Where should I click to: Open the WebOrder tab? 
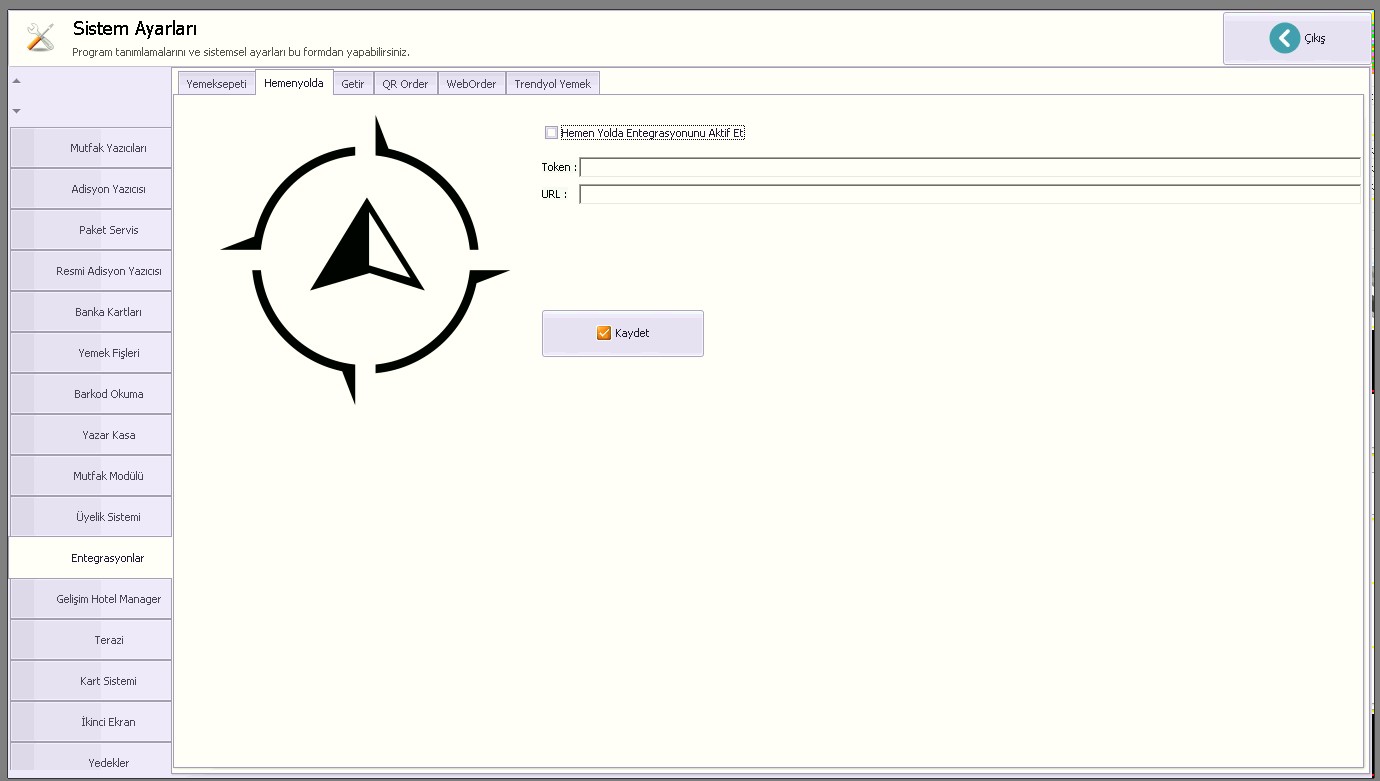point(471,84)
